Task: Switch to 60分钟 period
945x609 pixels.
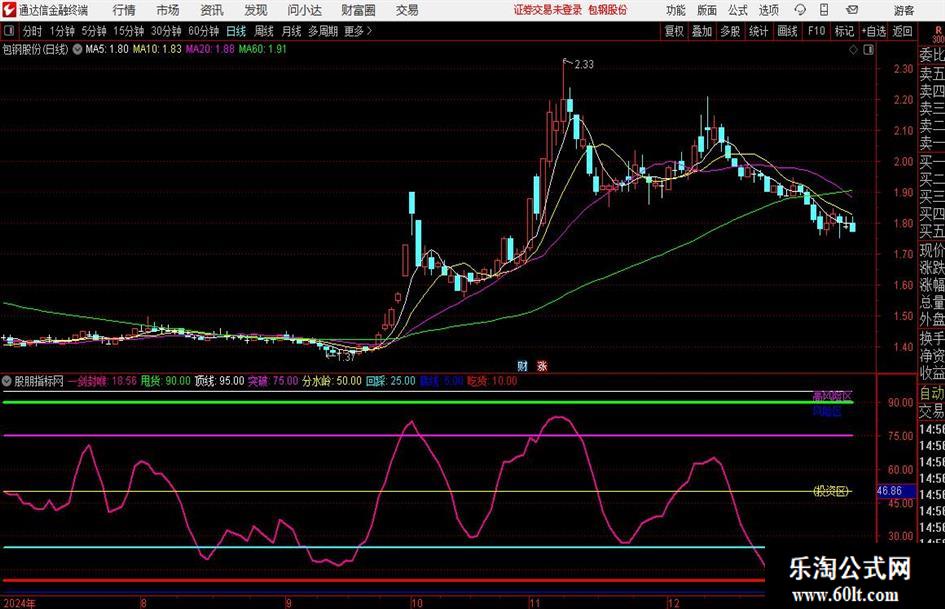Action: (203, 31)
